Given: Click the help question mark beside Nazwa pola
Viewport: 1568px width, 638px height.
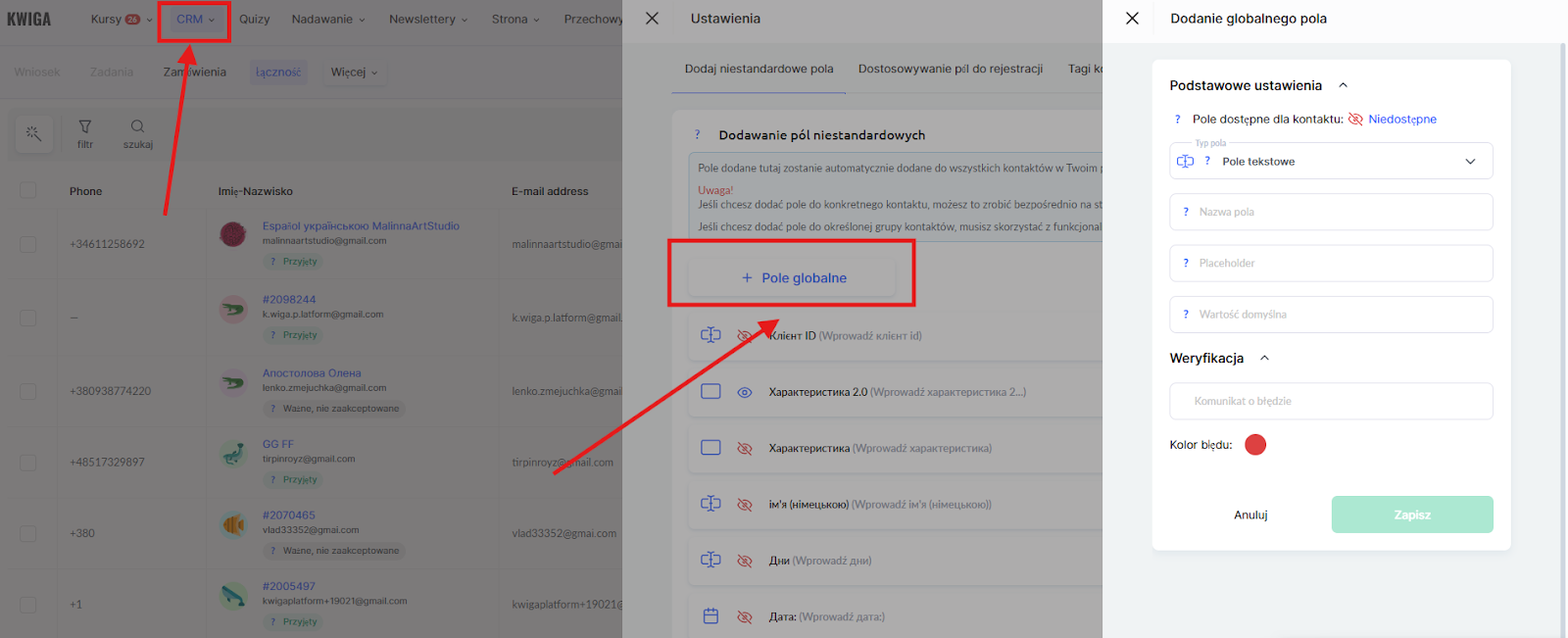Looking at the screenshot, I should (x=1186, y=212).
